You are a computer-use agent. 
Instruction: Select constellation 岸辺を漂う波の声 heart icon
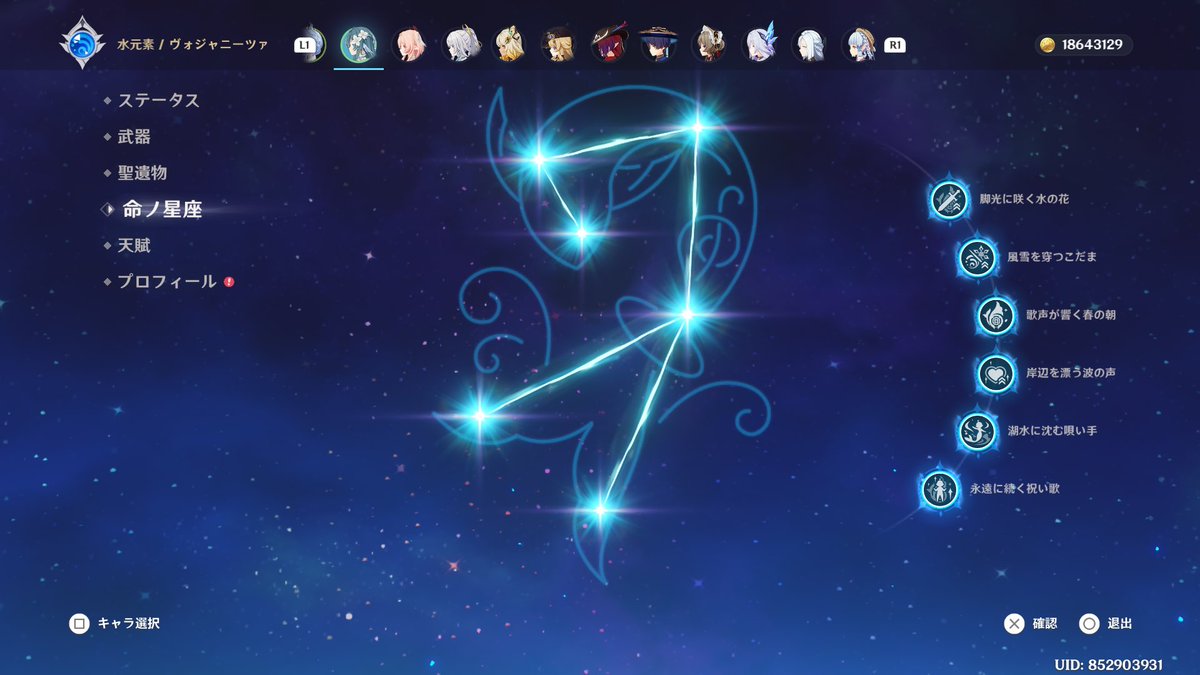tap(996, 374)
